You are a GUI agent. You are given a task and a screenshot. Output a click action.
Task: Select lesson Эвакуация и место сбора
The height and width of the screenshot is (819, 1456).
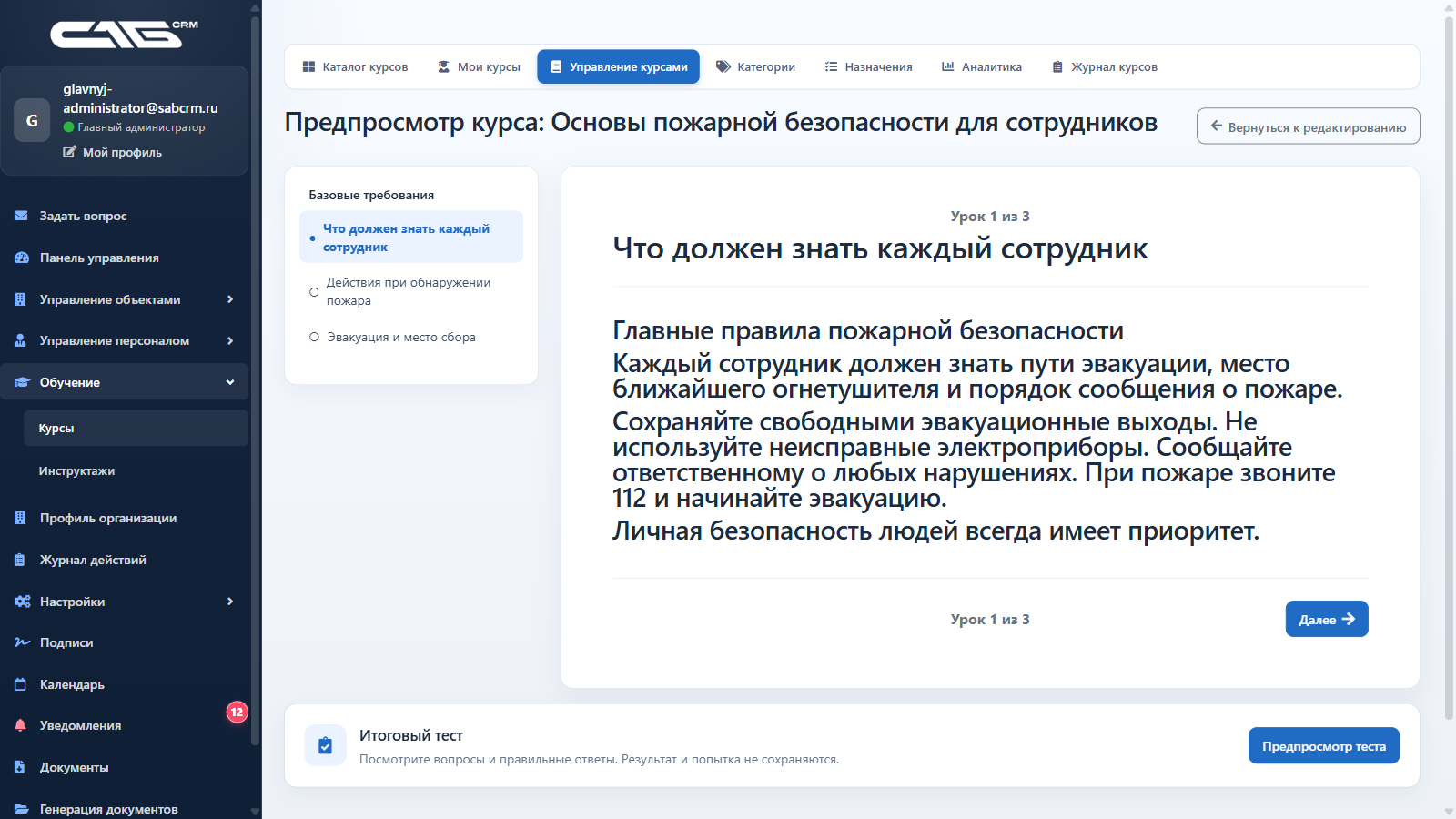(411, 337)
